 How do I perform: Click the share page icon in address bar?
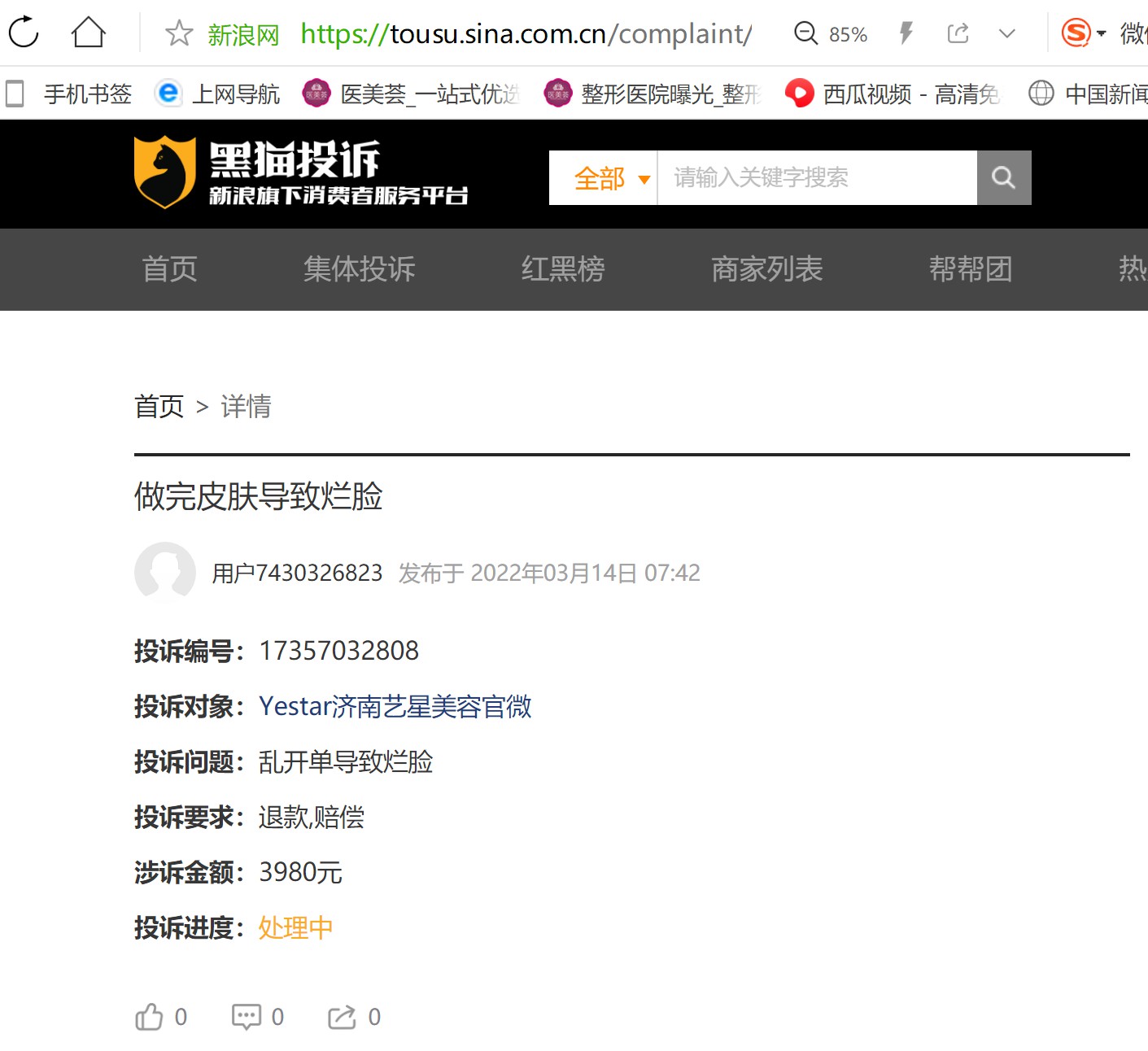[x=958, y=33]
